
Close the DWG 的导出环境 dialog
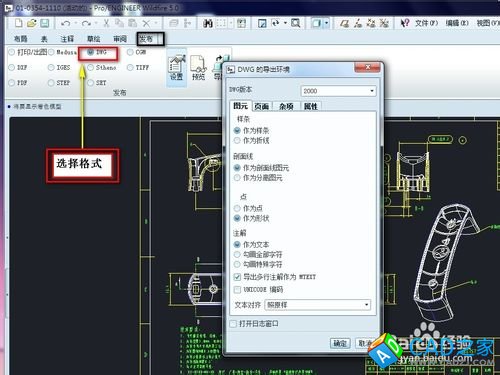click(367, 68)
